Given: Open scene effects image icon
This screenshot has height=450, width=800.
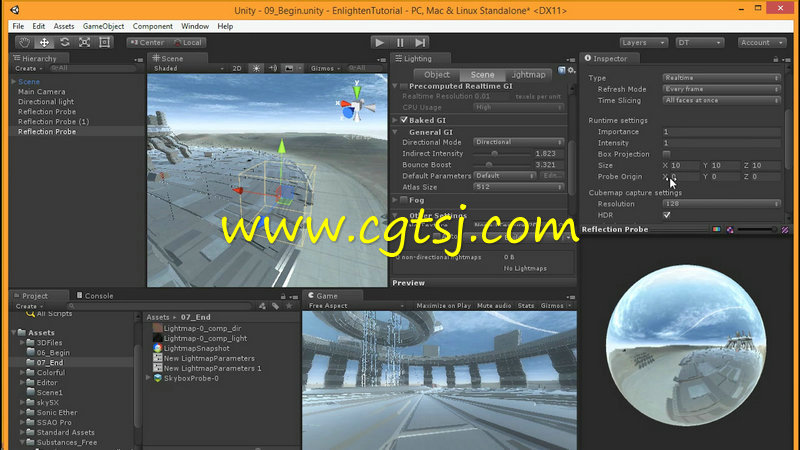Looking at the screenshot, I should click(x=289, y=68).
